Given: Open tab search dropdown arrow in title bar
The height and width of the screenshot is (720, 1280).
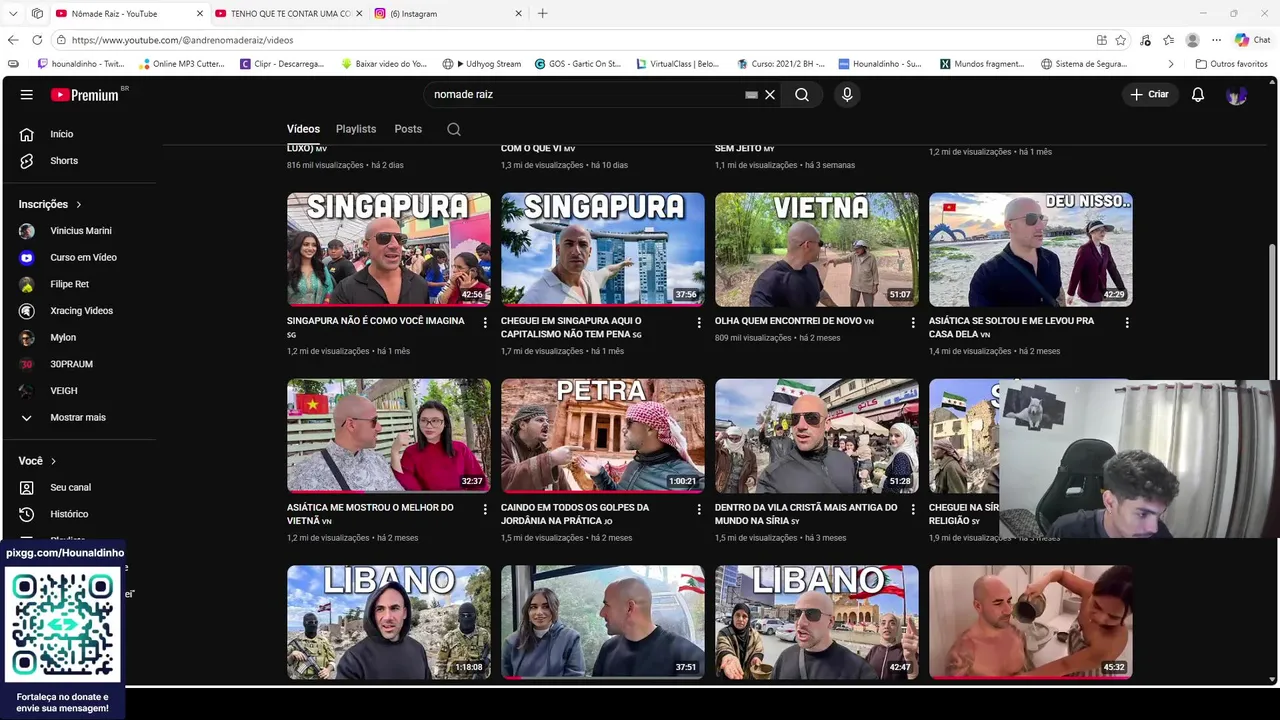Looking at the screenshot, I should (13, 13).
